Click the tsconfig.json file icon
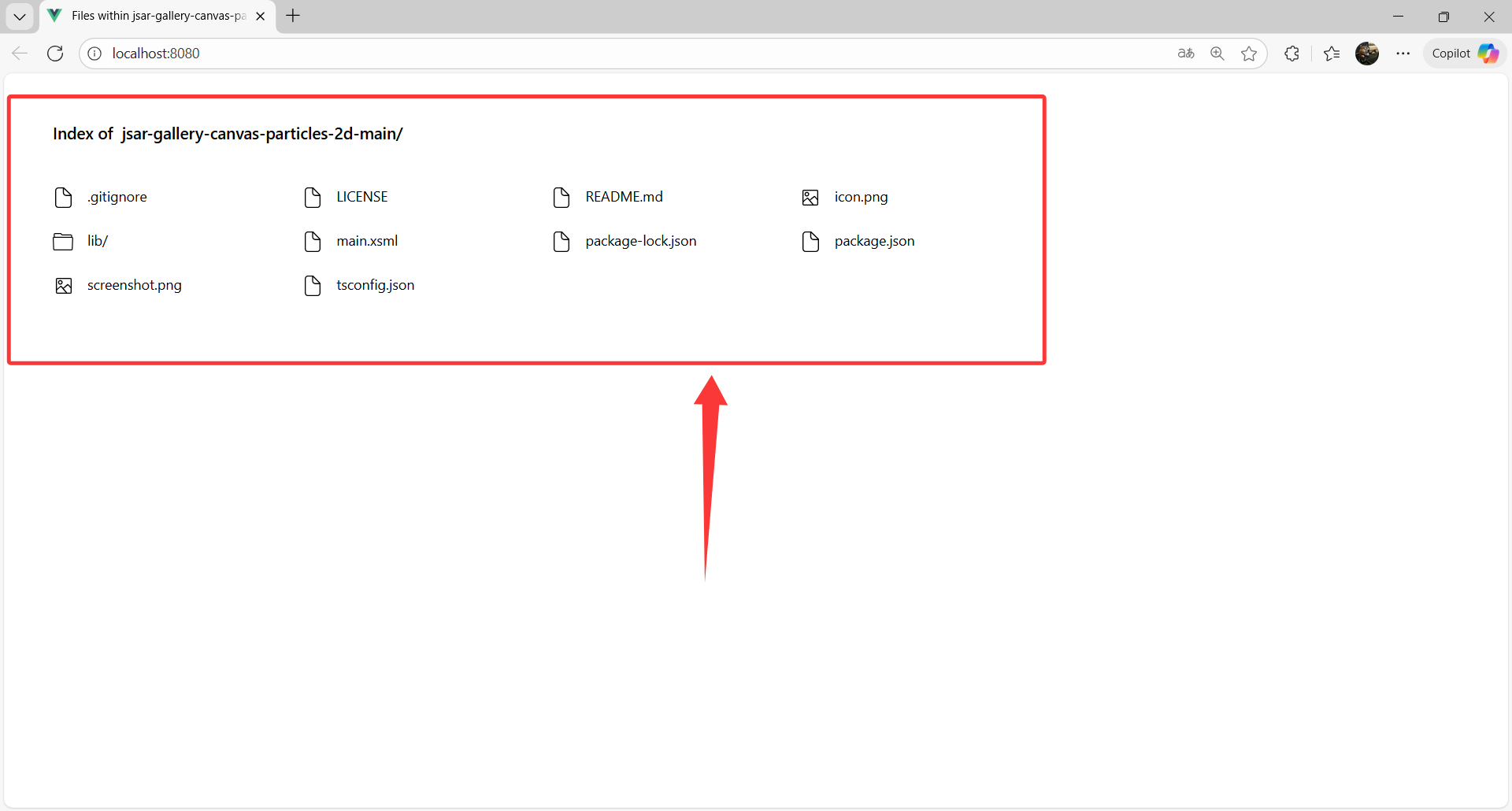The height and width of the screenshot is (811, 1512). point(313,285)
